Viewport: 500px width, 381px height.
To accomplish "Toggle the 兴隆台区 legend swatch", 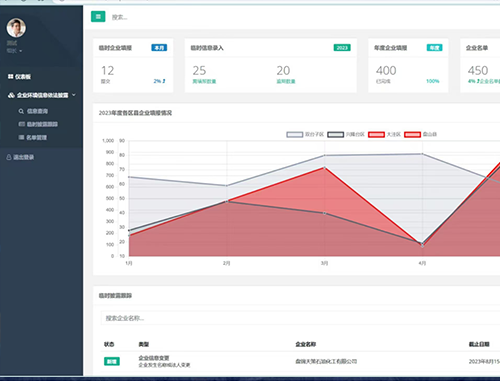I will (335, 134).
